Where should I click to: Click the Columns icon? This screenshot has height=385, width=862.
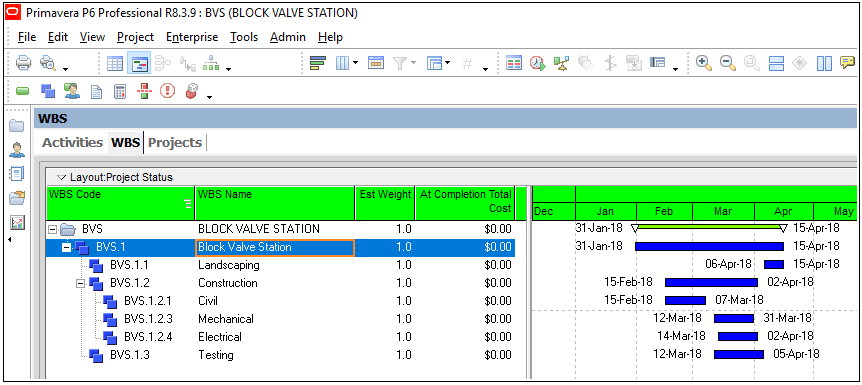point(342,63)
